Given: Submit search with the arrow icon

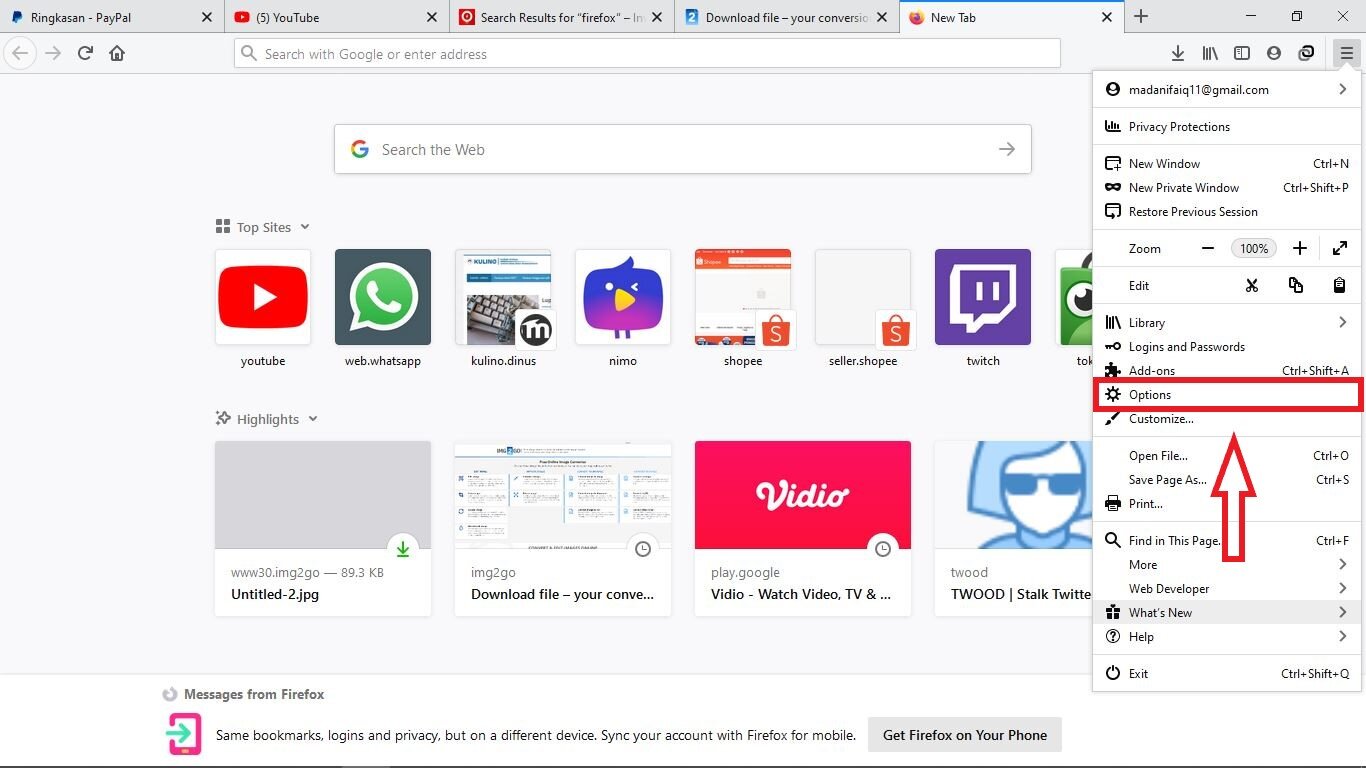Looking at the screenshot, I should coord(1007,149).
